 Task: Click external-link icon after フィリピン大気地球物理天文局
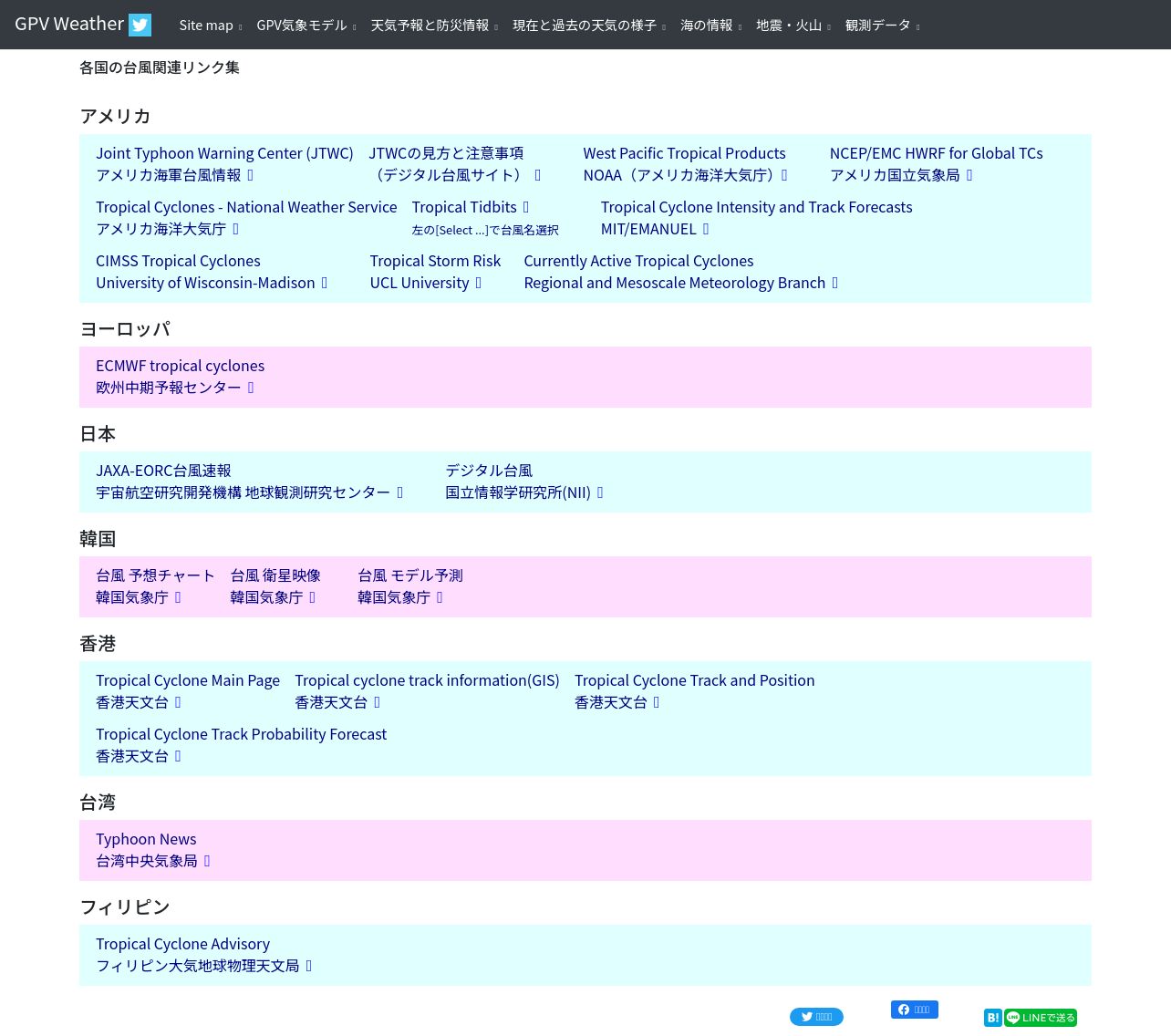309,966
